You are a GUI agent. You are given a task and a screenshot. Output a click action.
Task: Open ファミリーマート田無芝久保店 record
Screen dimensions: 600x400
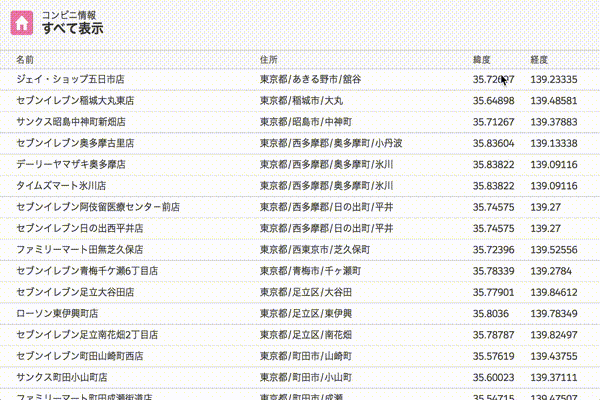click(x=80, y=250)
